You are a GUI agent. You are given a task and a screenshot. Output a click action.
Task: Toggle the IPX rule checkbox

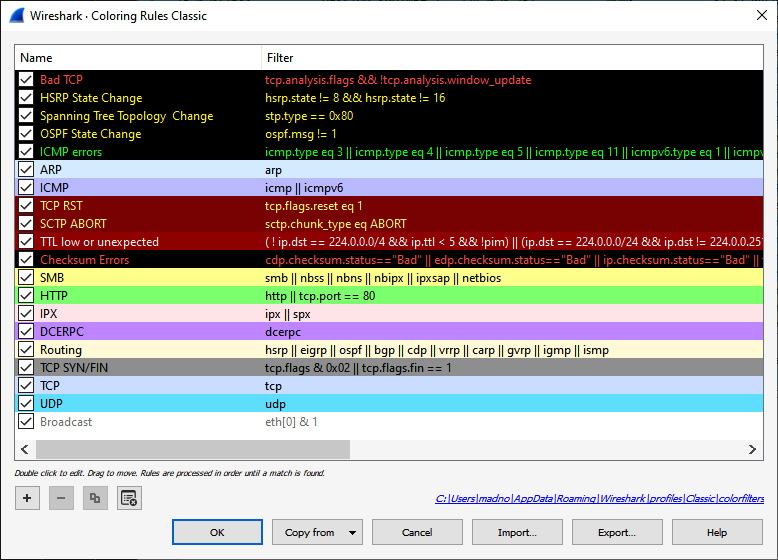click(26, 314)
